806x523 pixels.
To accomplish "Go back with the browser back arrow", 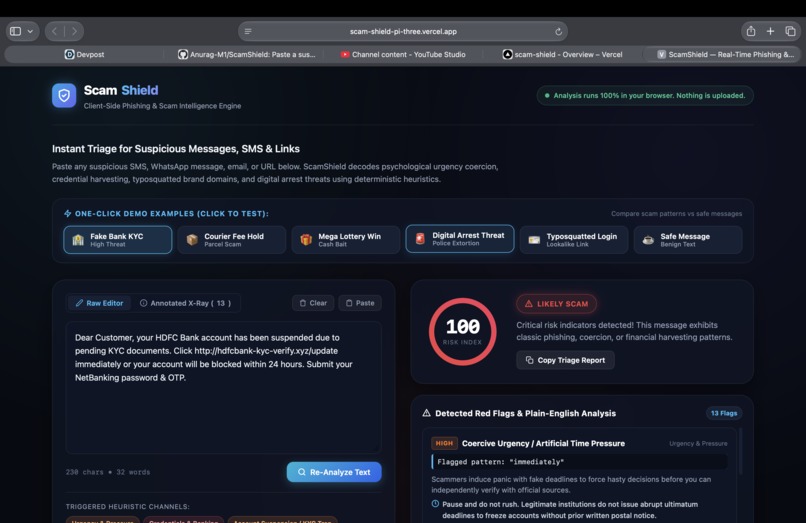I will [54, 31].
